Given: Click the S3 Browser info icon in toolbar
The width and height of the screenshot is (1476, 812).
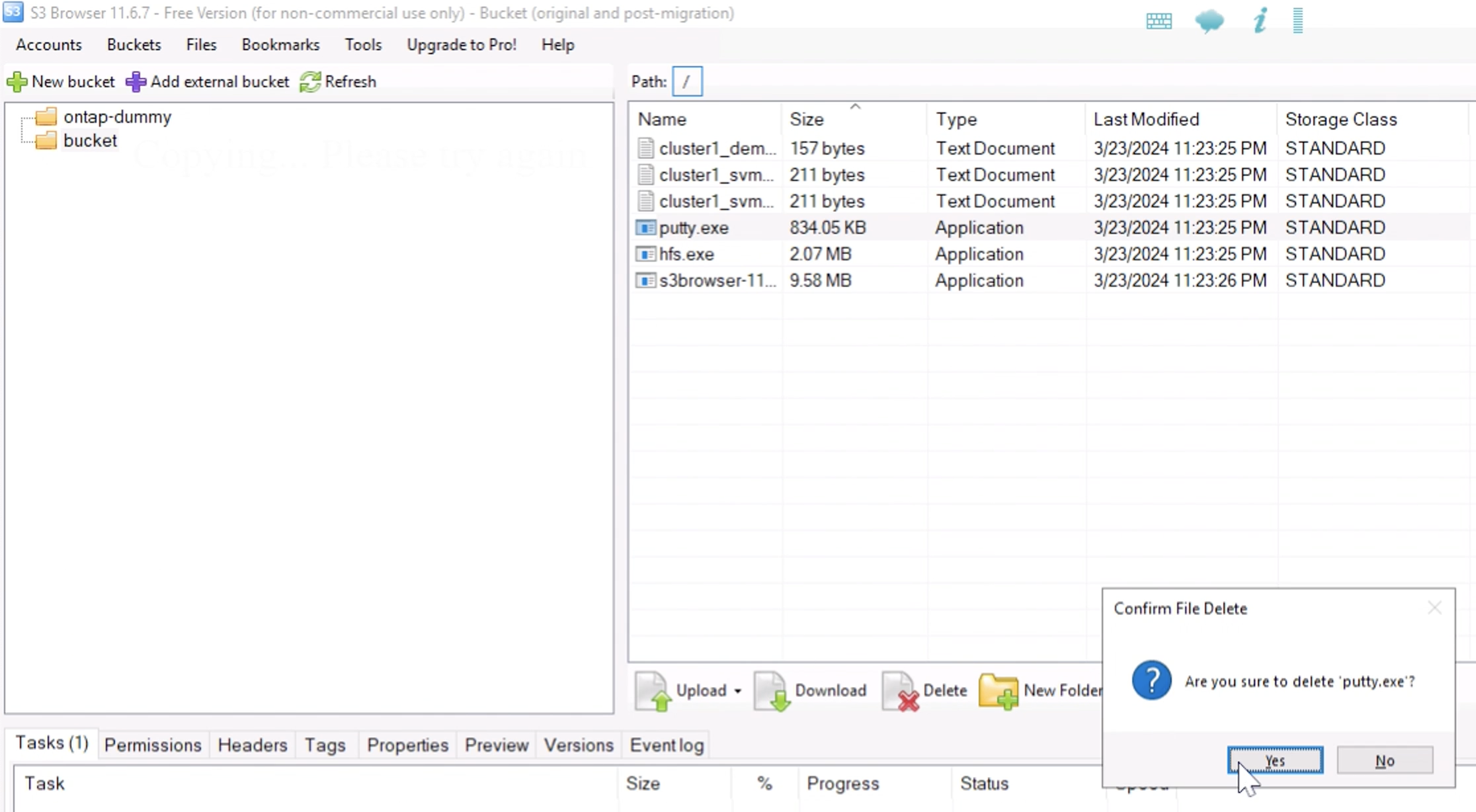Looking at the screenshot, I should click(x=1261, y=20).
